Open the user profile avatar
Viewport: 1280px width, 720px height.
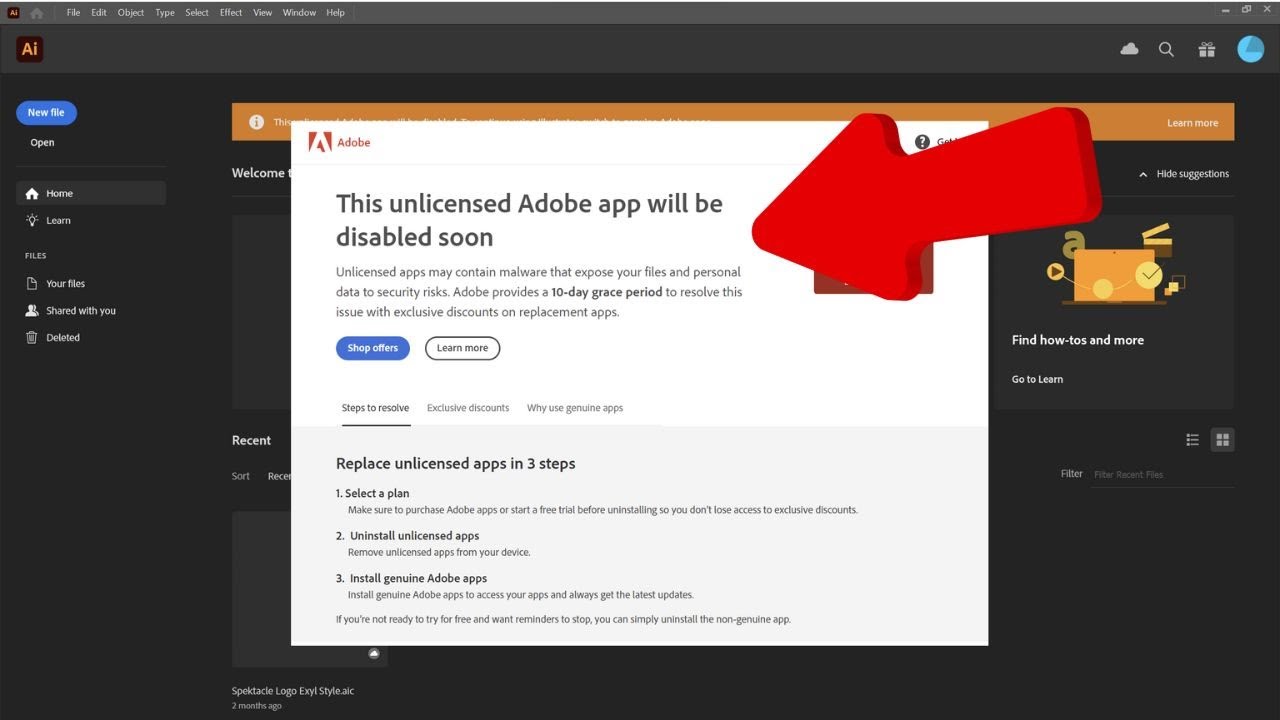click(x=1251, y=49)
